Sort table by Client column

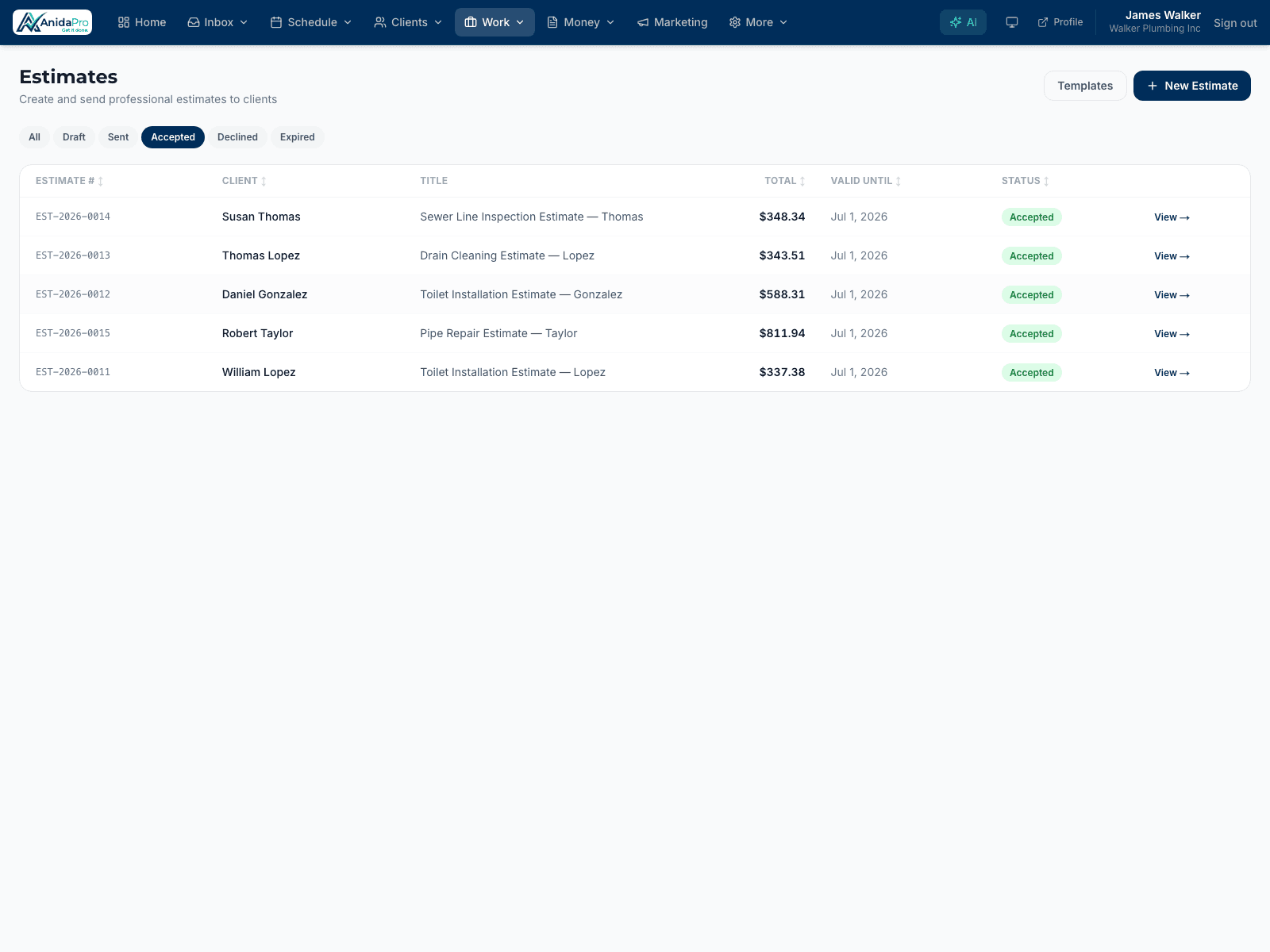tap(244, 181)
